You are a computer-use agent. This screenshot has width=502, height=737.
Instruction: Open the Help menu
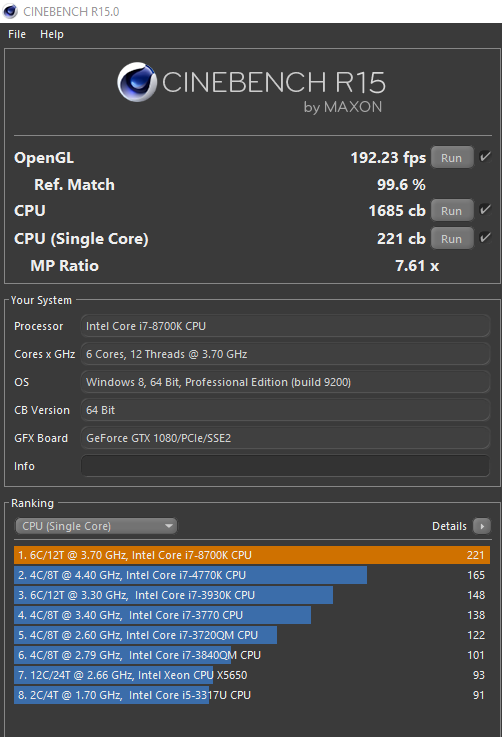click(52, 34)
